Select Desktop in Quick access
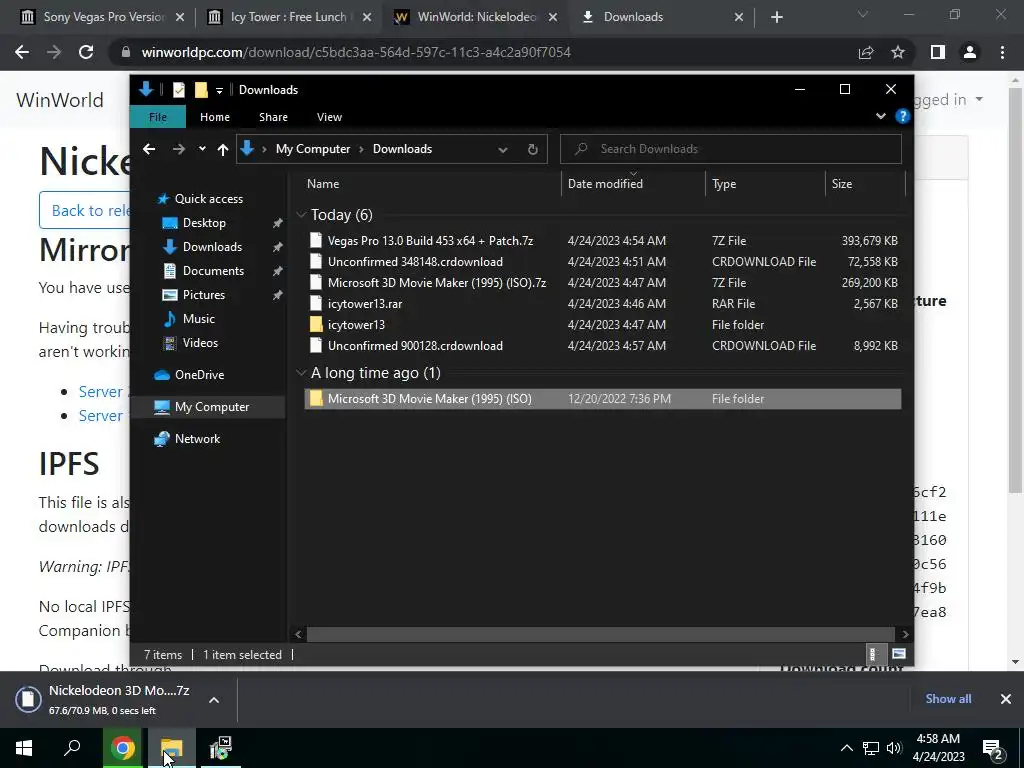1024x768 pixels. [x=204, y=223]
